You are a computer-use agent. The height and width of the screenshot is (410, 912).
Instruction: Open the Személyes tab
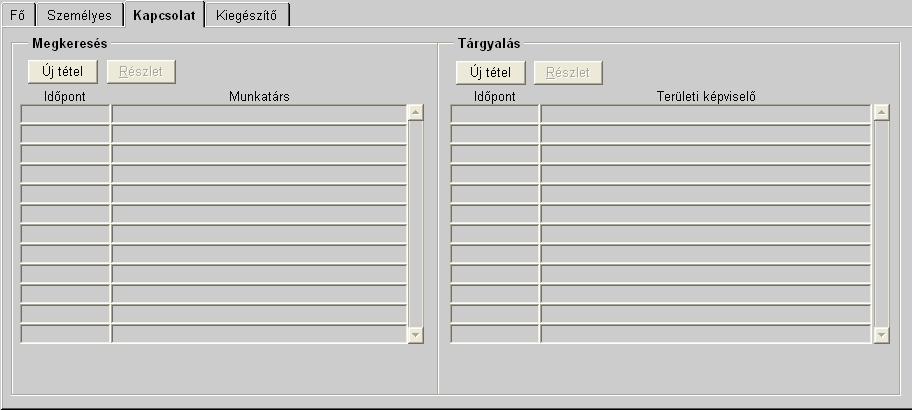coord(79,15)
